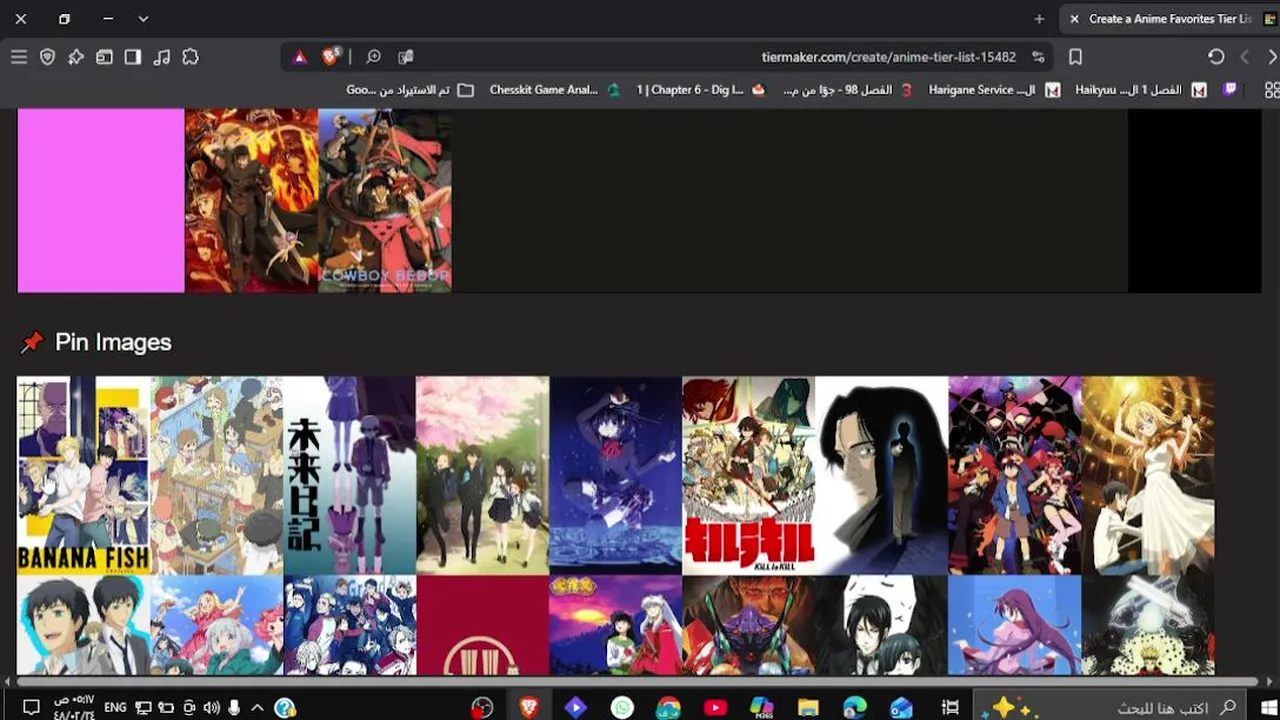The width and height of the screenshot is (1280, 720).
Task: Click the tab search icon in toolbar
Action: point(104,57)
